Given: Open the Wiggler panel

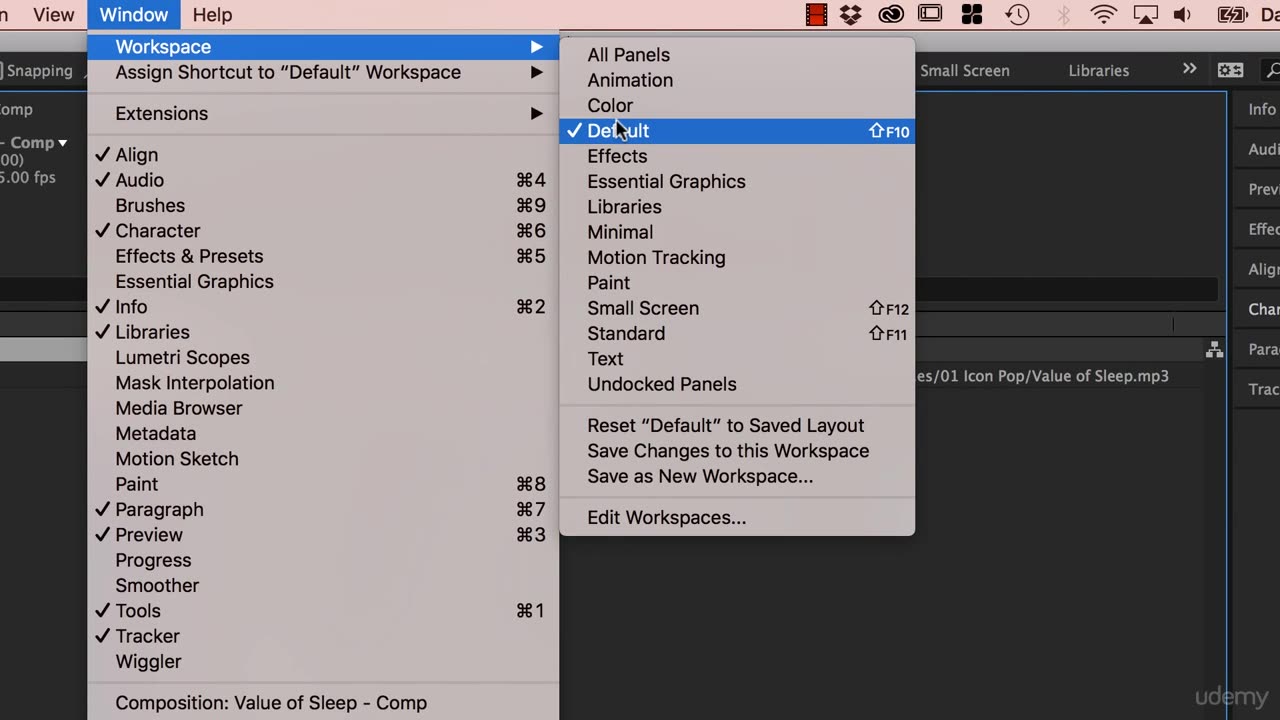Looking at the screenshot, I should pyautogui.click(x=323, y=661).
